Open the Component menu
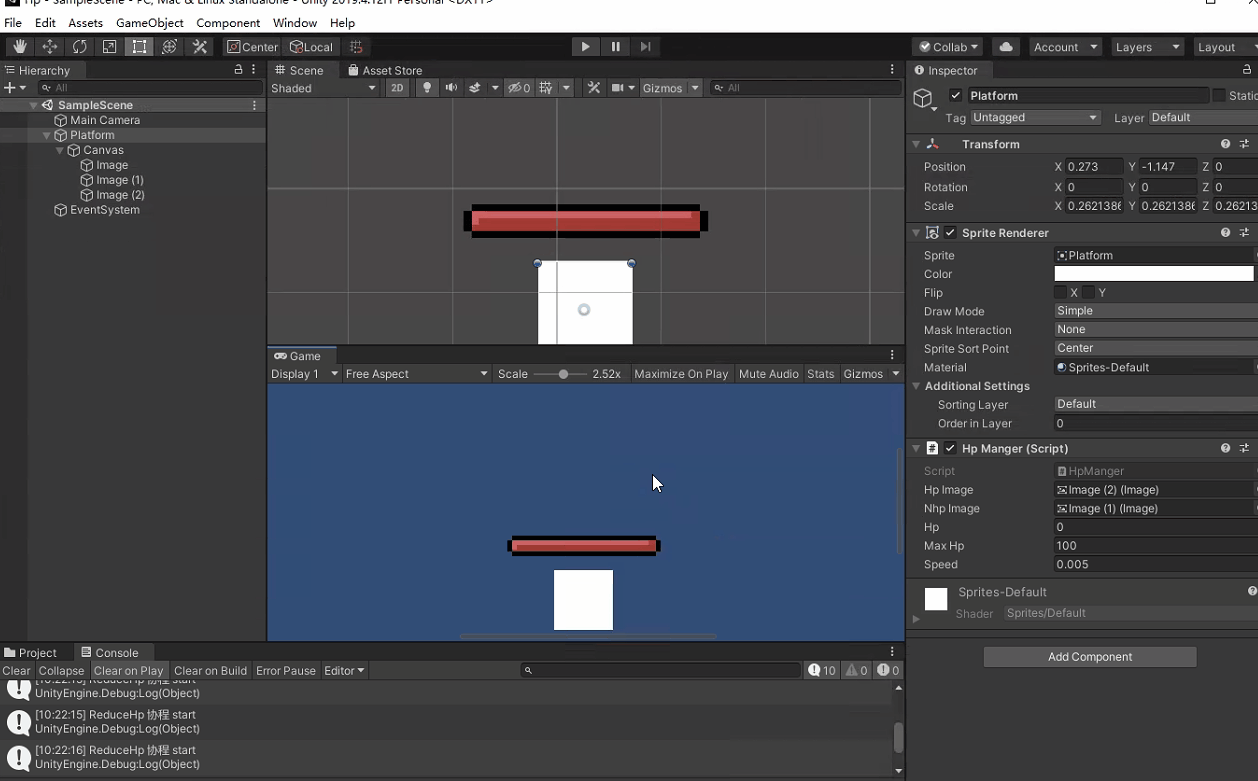The height and width of the screenshot is (781, 1258). coord(228,22)
